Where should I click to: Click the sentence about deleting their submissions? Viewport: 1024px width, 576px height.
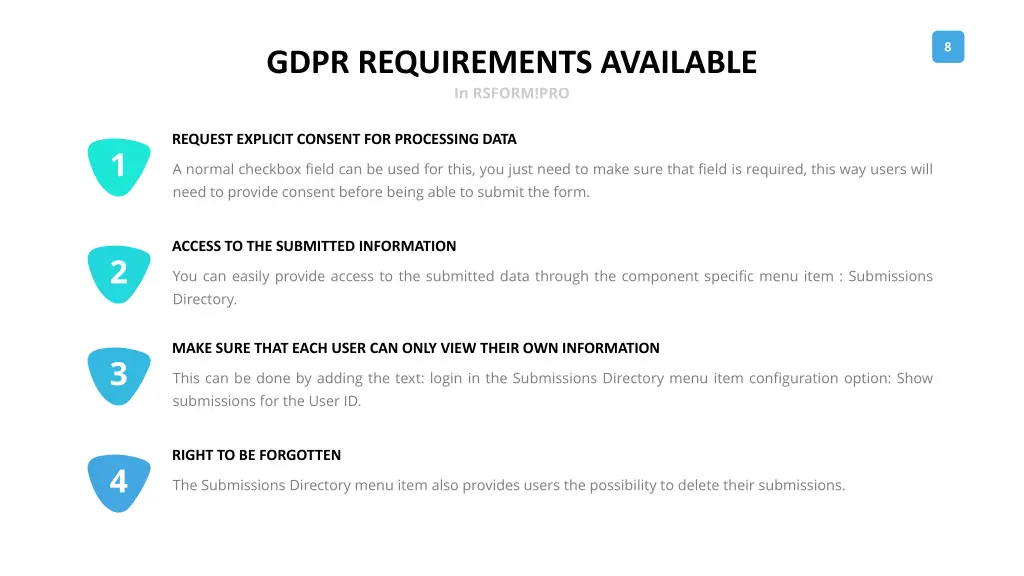[508, 485]
